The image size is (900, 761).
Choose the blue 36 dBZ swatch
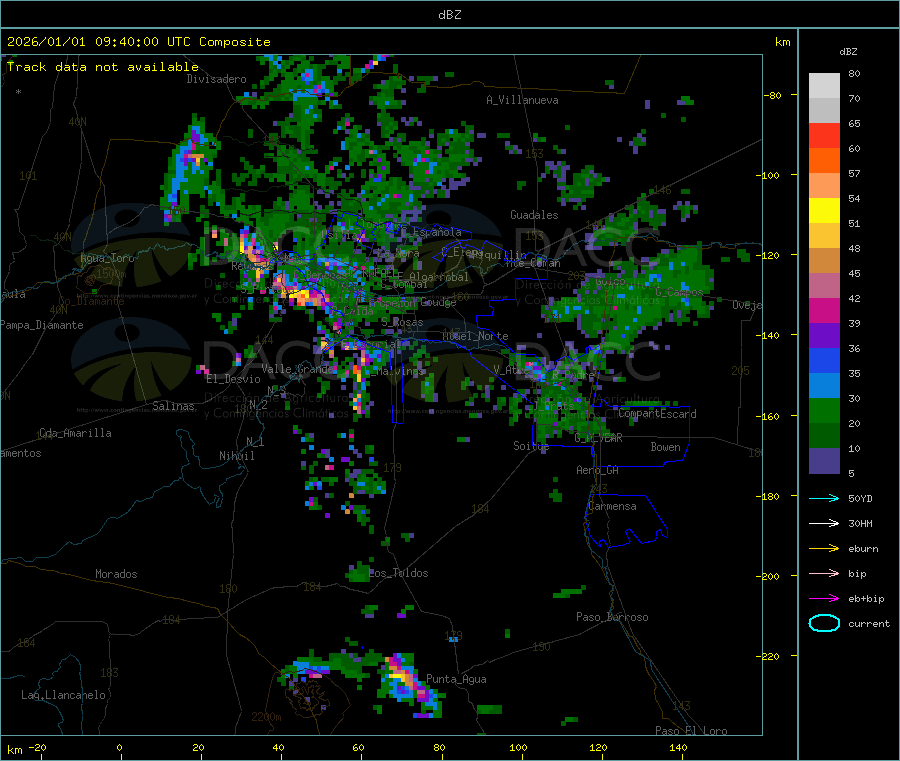click(x=824, y=360)
